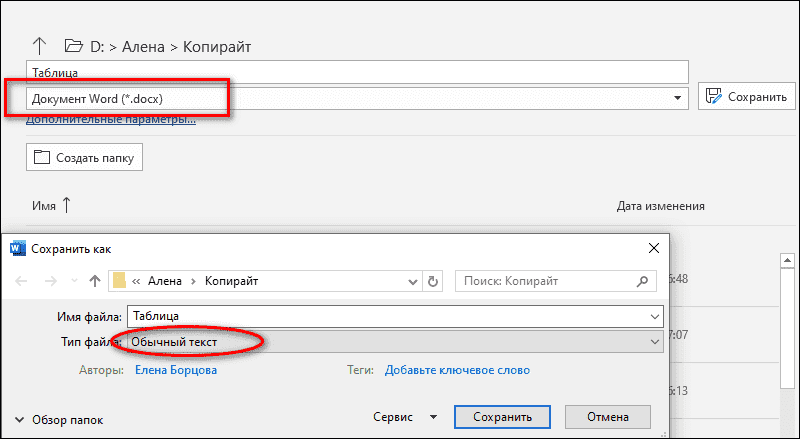Click the Алена folder in the address bar
The height and width of the screenshot is (439, 800).
pos(165,281)
